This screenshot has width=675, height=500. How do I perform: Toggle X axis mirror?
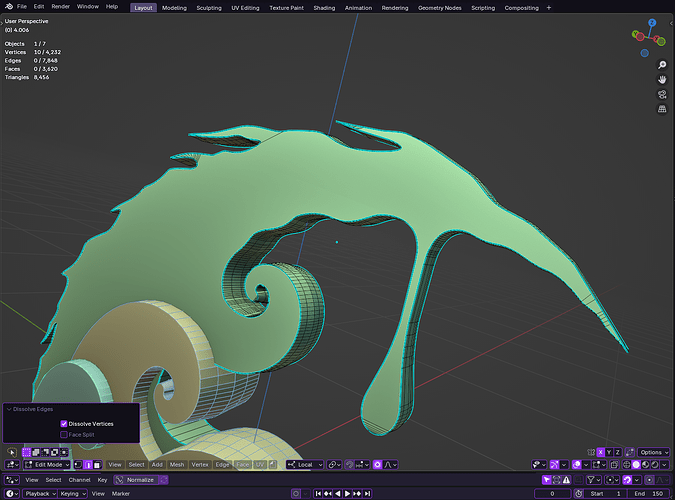coord(601,452)
